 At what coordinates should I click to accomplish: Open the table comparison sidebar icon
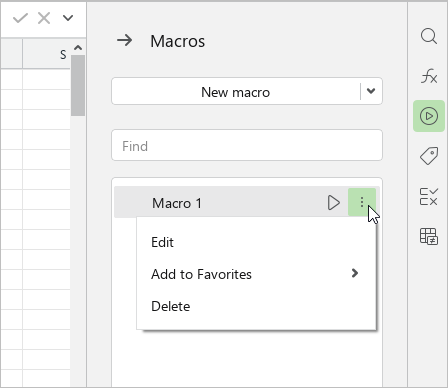(429, 236)
